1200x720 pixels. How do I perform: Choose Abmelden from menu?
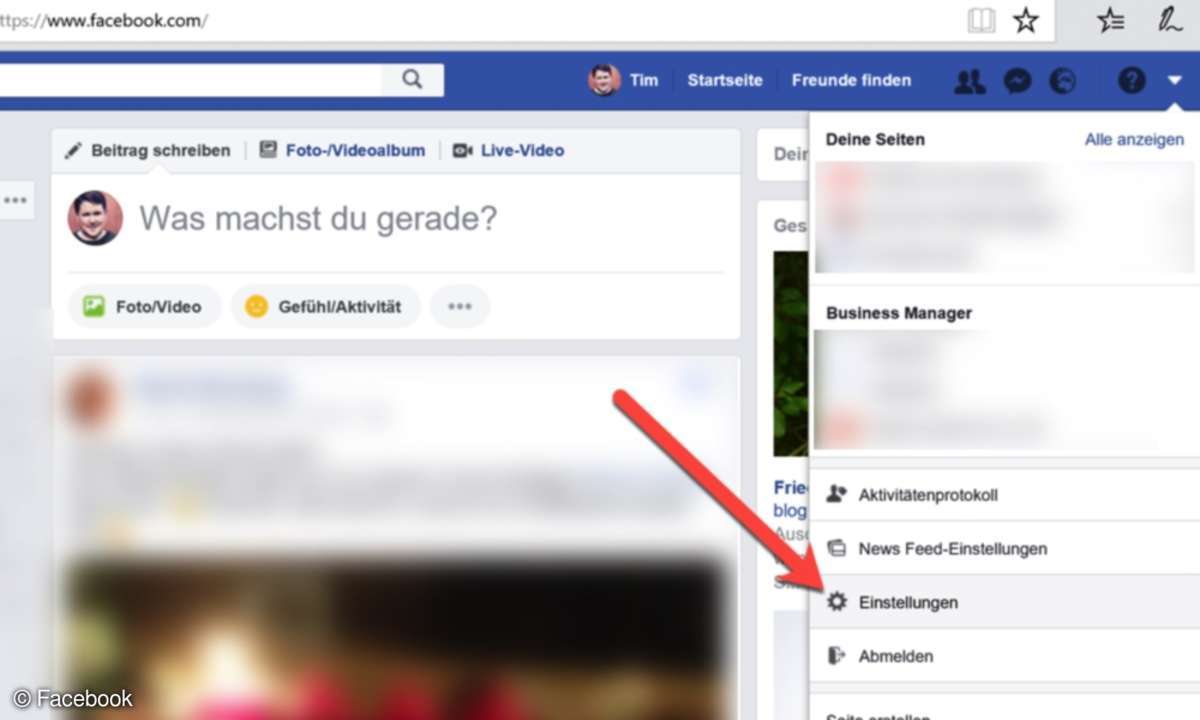click(1004, 656)
